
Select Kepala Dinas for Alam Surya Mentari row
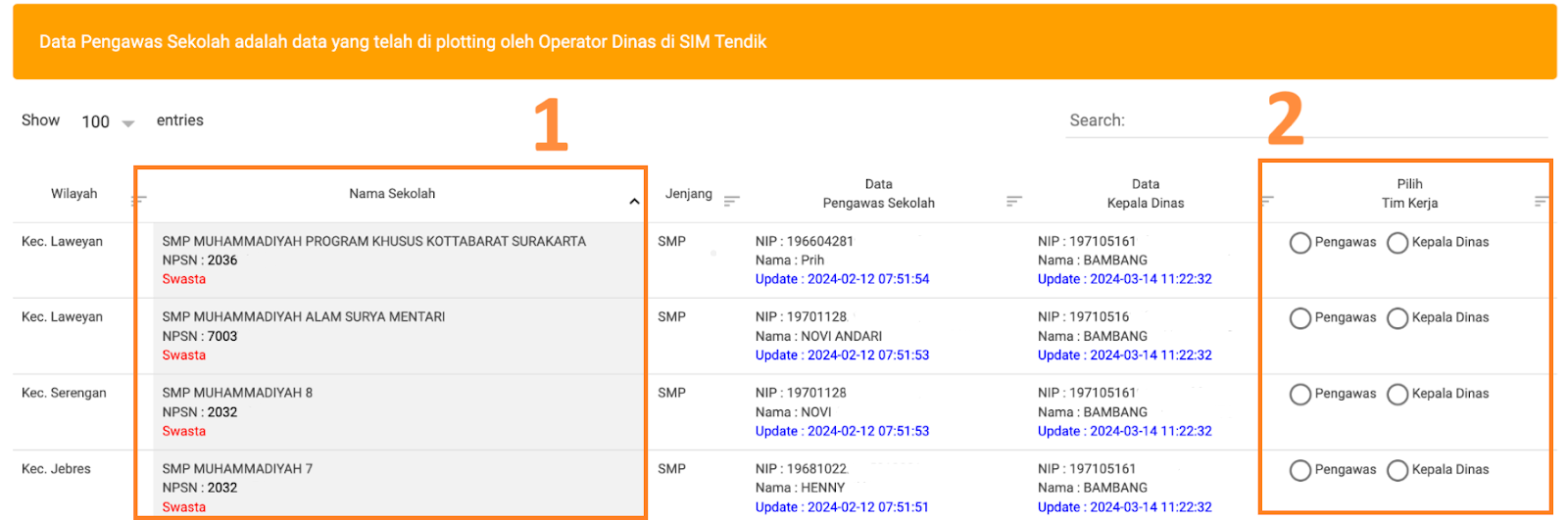(1397, 318)
